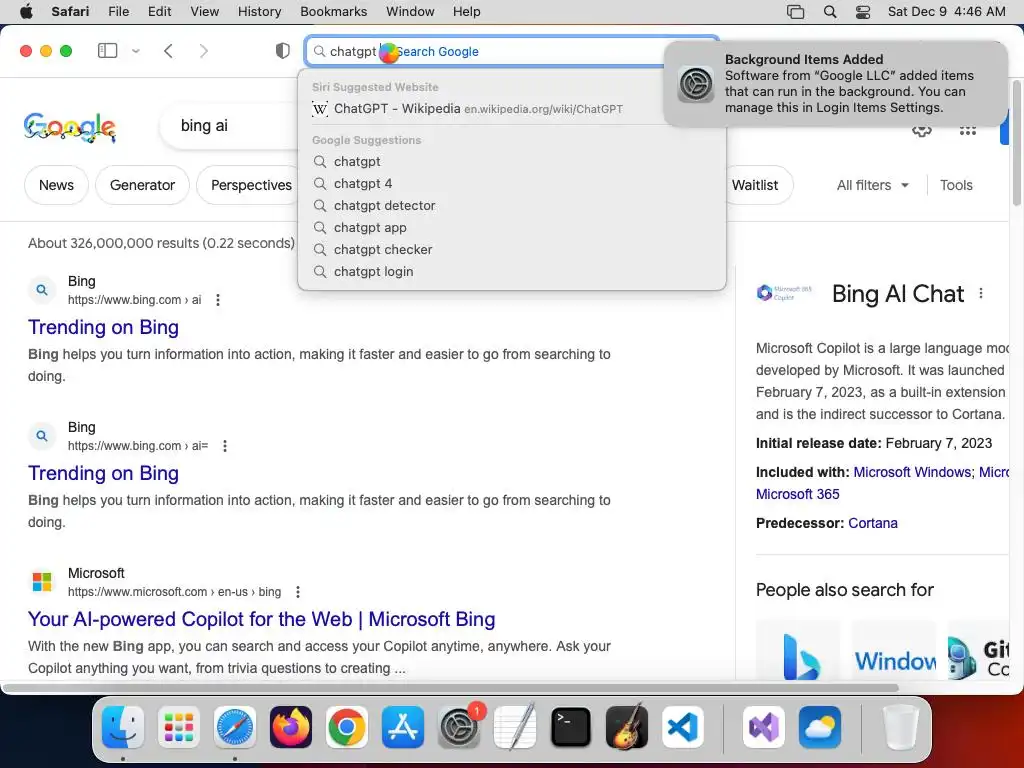Open Control Center in menu bar

click(x=863, y=12)
